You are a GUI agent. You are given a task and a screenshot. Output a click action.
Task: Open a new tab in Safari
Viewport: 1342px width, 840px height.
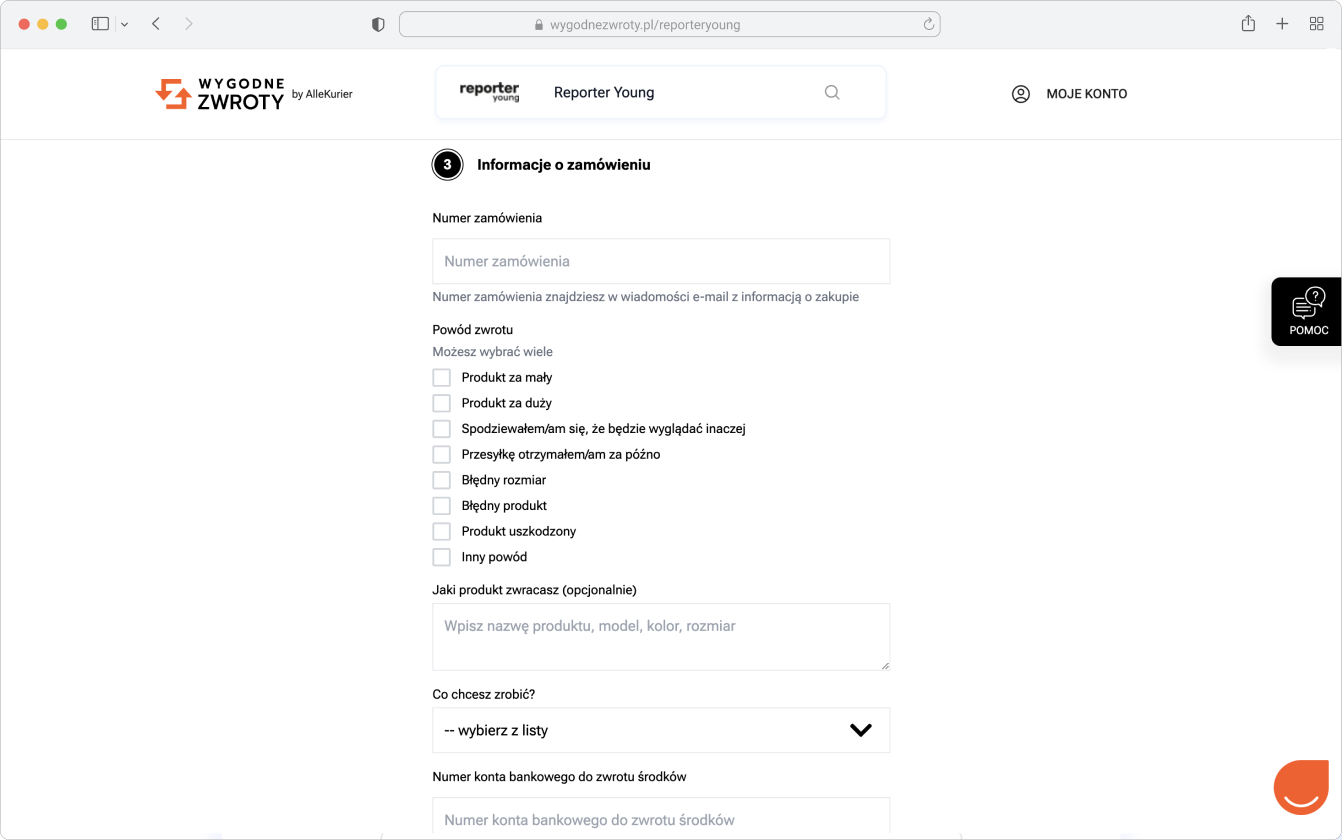tap(1282, 23)
